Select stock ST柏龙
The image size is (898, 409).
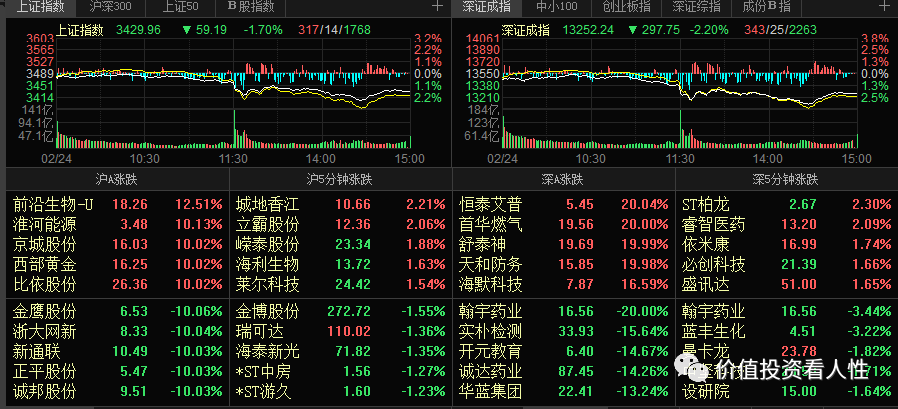pos(786,204)
